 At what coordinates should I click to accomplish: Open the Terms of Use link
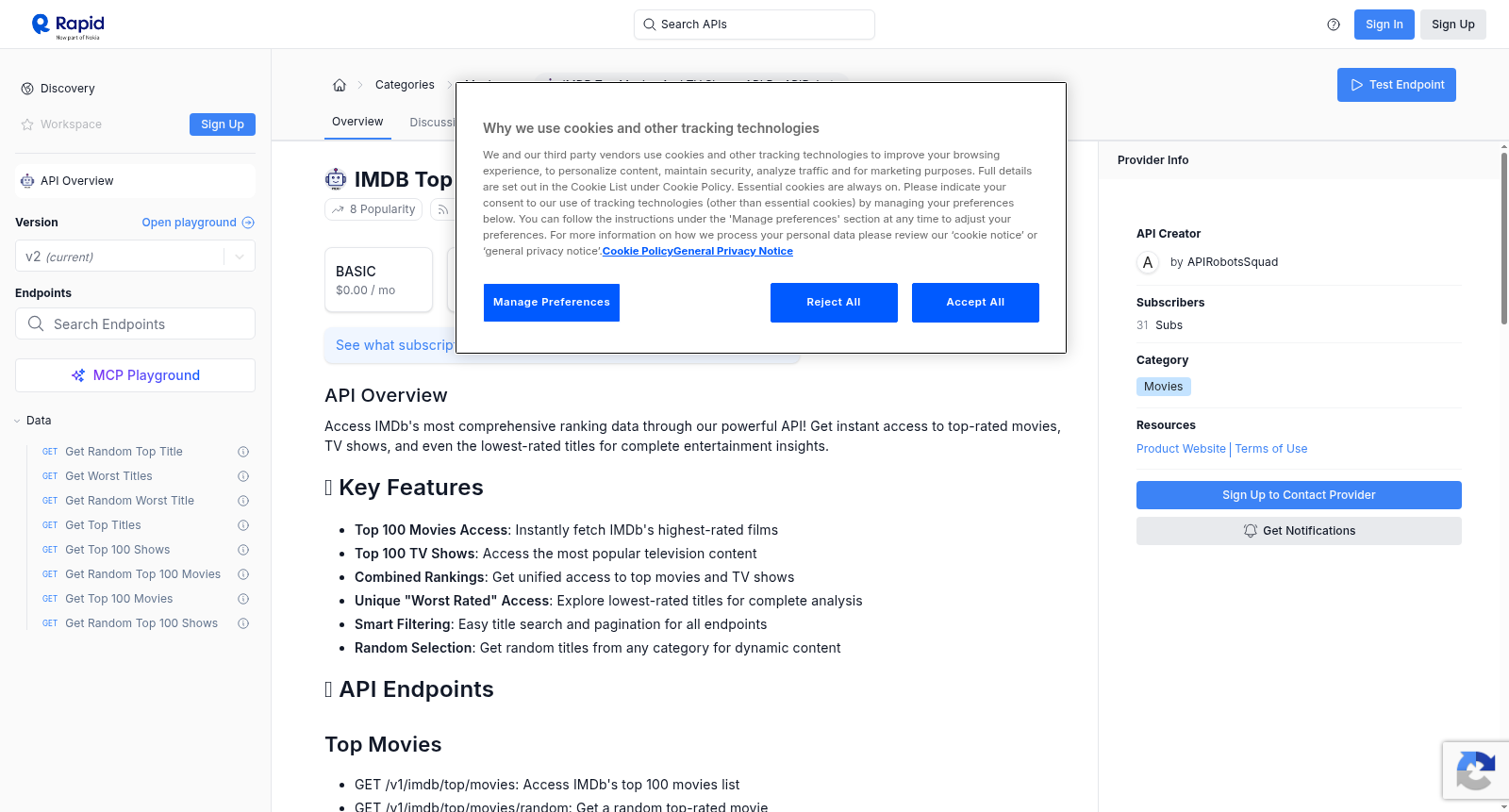(1271, 449)
